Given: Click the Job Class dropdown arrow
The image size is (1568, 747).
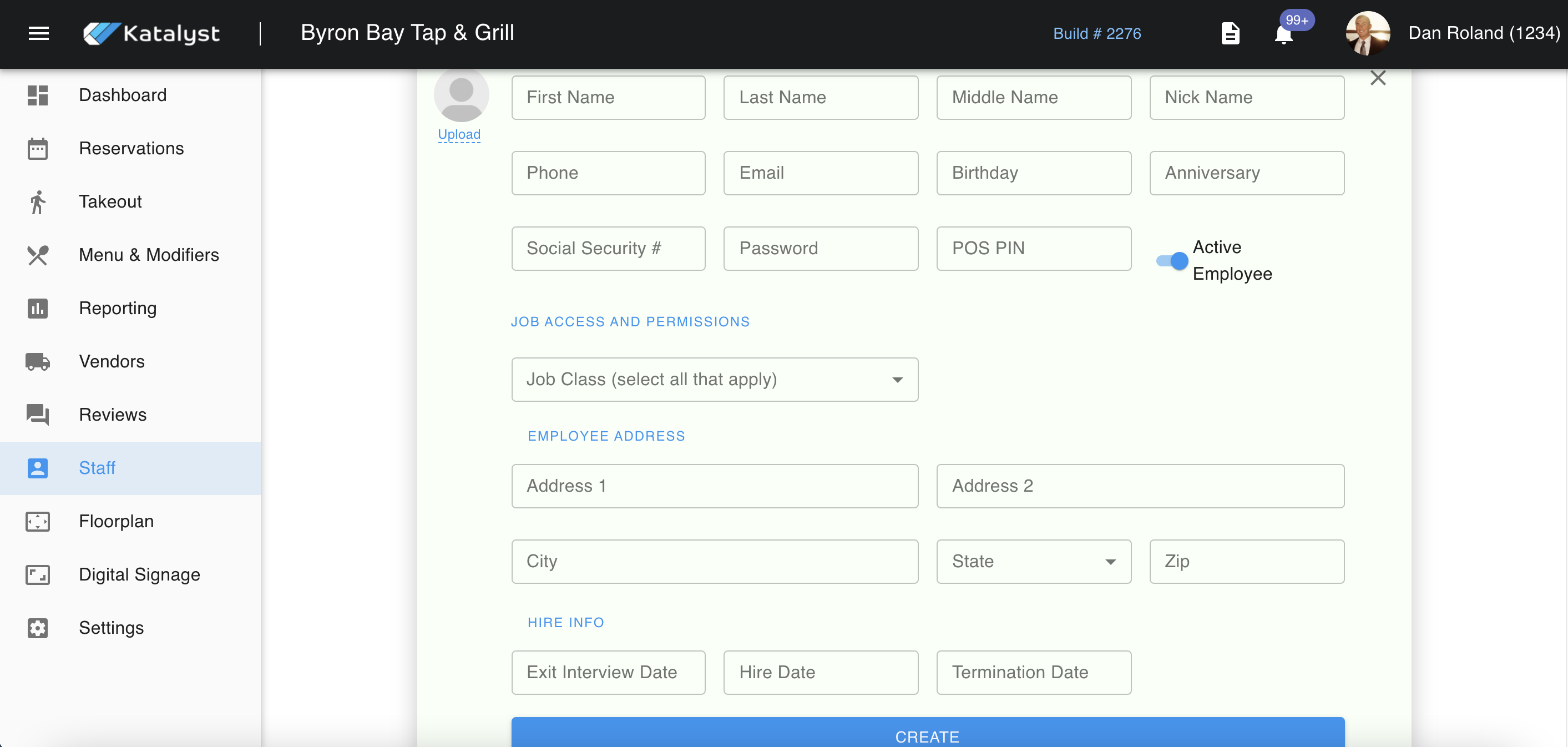Looking at the screenshot, I should [897, 380].
